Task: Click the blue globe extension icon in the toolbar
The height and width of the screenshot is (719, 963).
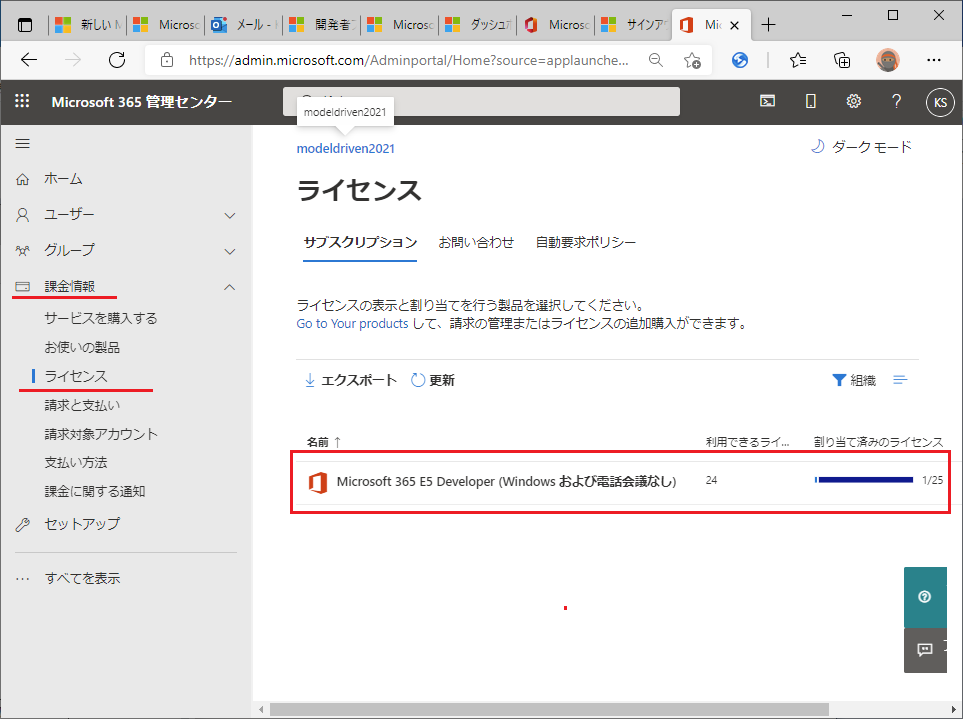Action: [x=740, y=60]
